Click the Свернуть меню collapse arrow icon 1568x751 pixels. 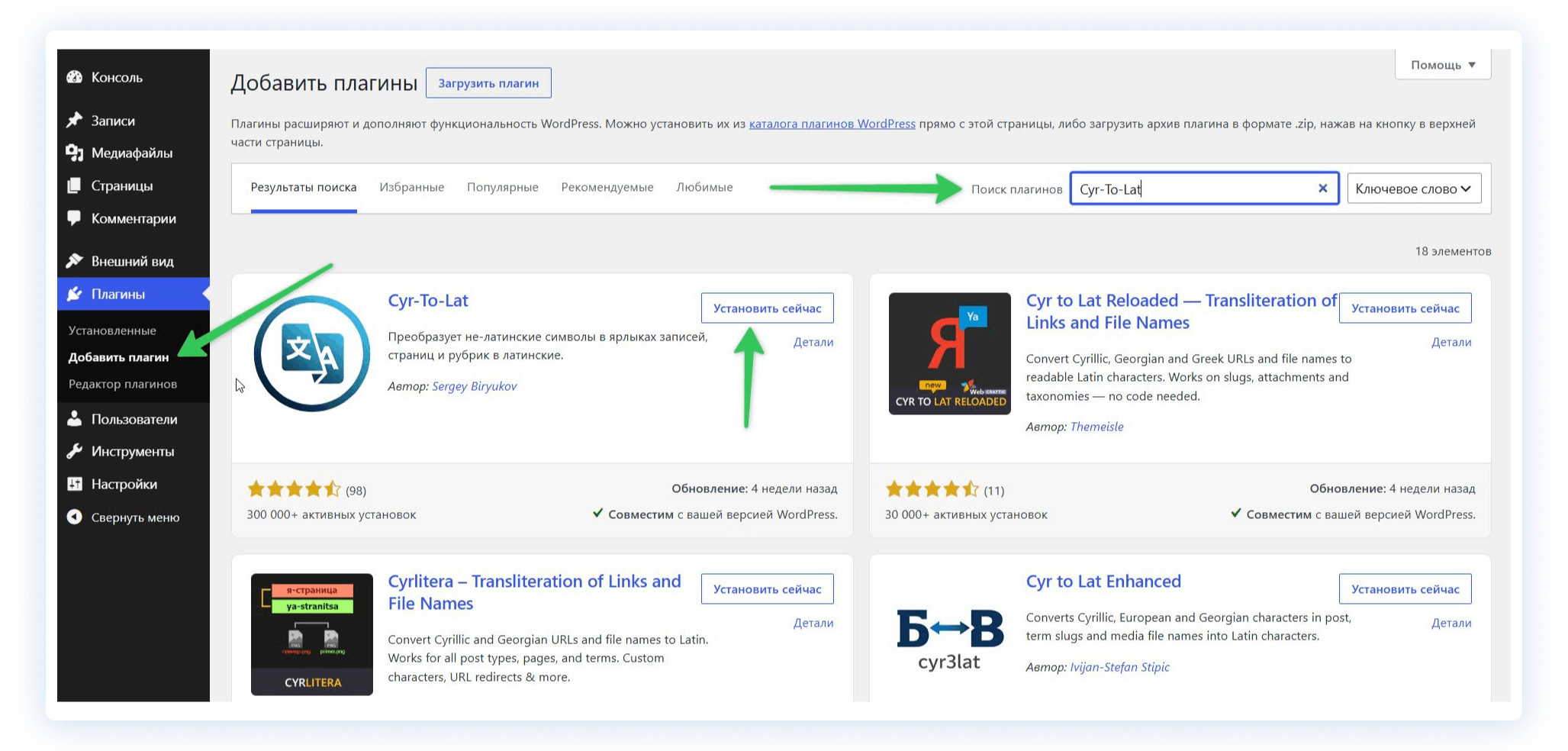pyautogui.click(x=74, y=517)
